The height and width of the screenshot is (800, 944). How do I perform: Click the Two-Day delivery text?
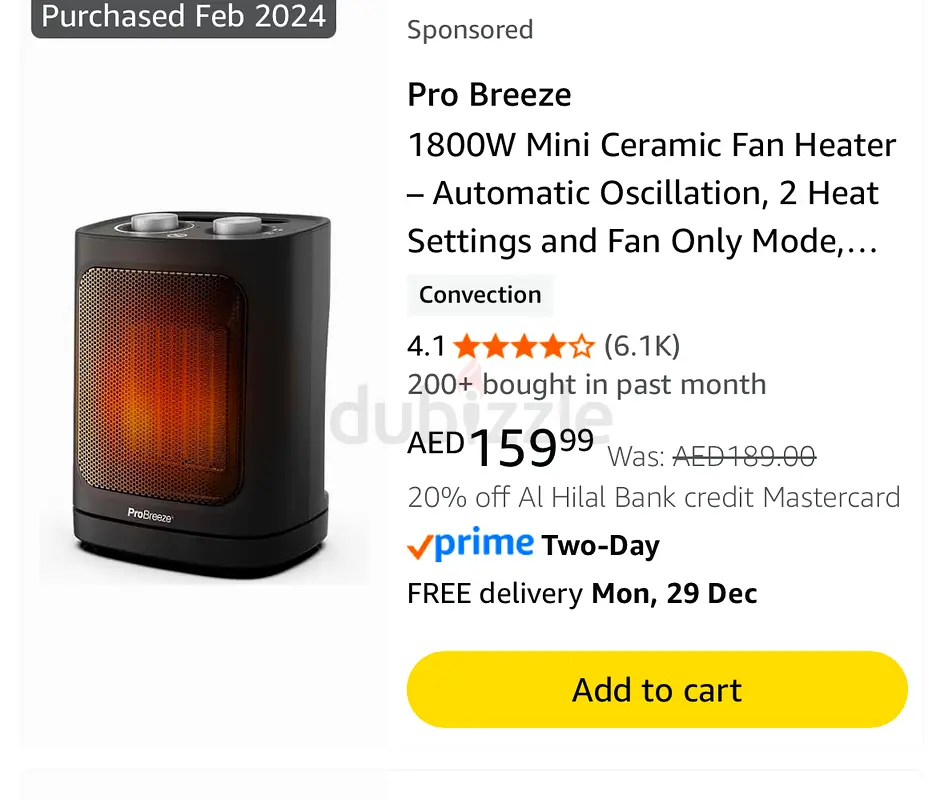point(600,545)
